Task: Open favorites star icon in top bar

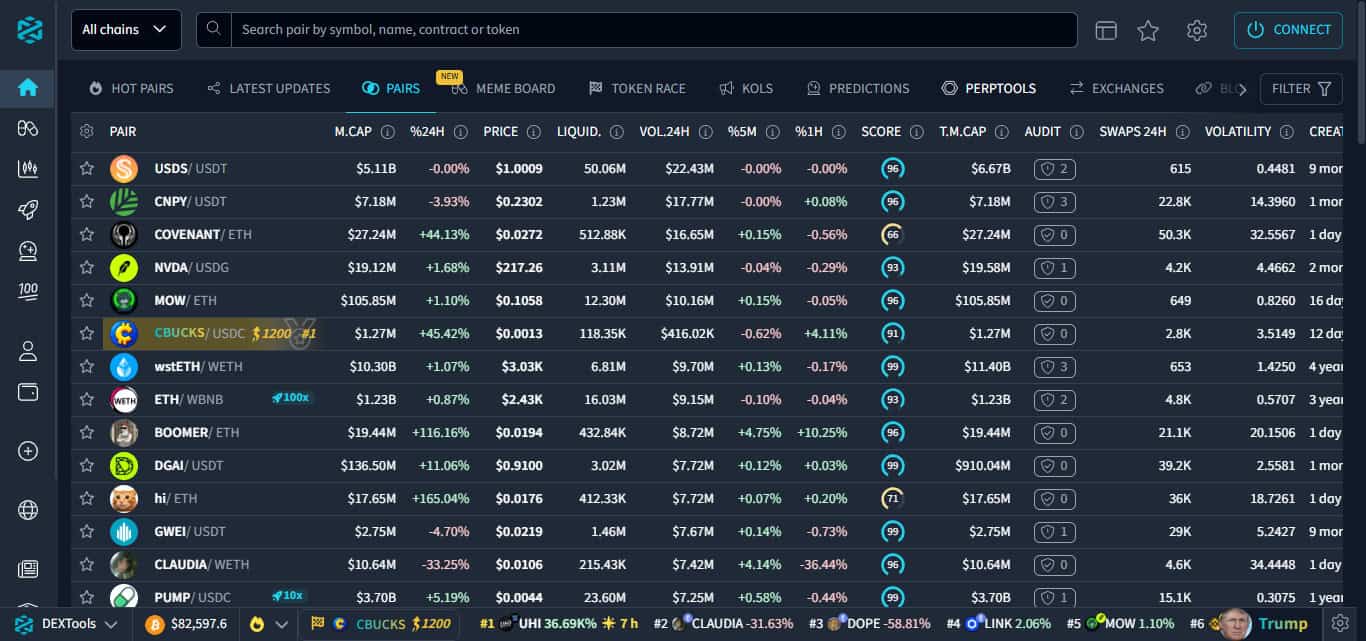Action: [1148, 30]
